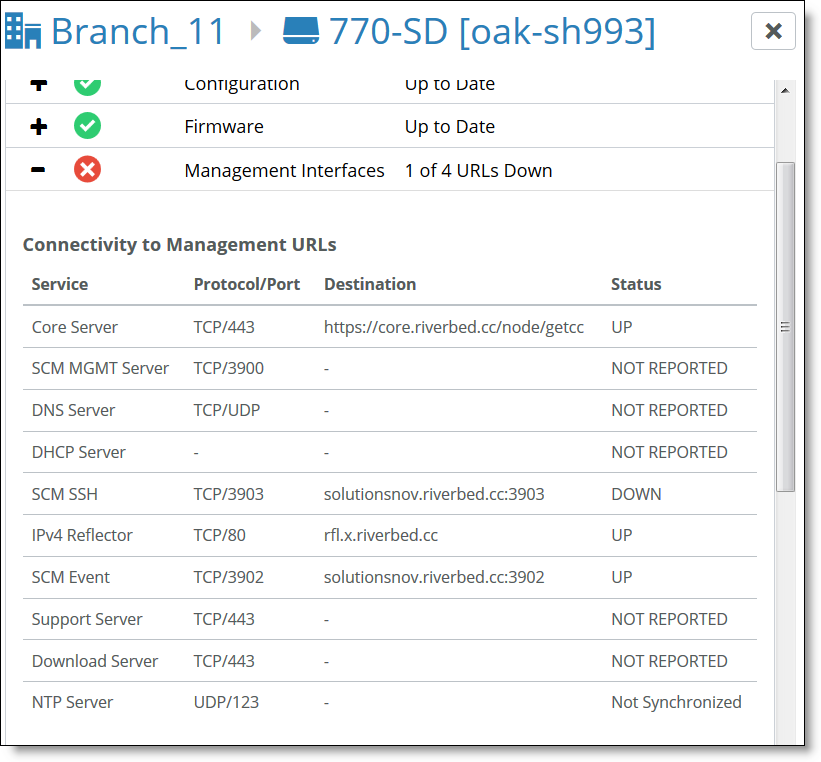This screenshot has width=821, height=762.
Task: Select the Download Server row
Action: click(390, 661)
